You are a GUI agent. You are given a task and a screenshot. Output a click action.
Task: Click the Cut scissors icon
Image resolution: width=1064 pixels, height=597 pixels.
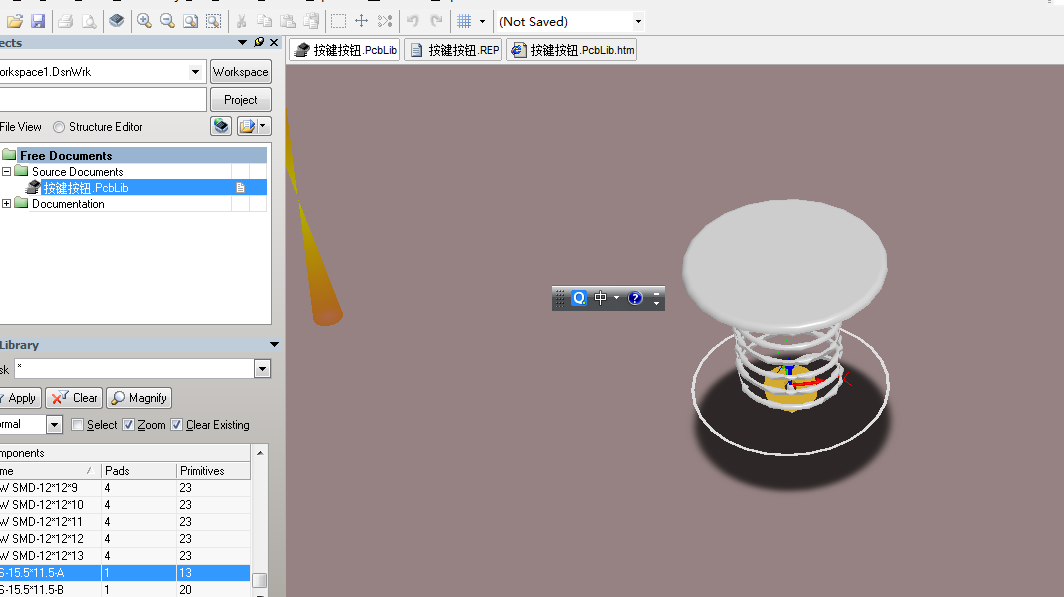[241, 22]
